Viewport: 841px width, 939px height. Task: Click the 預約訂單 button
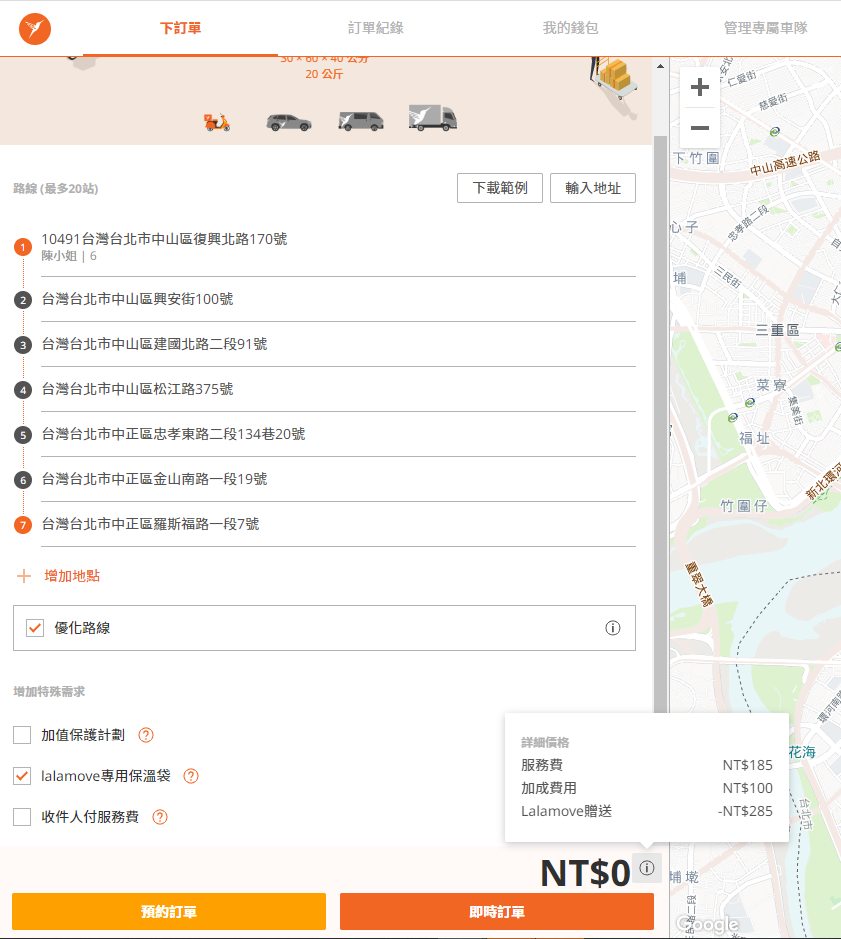click(x=169, y=911)
